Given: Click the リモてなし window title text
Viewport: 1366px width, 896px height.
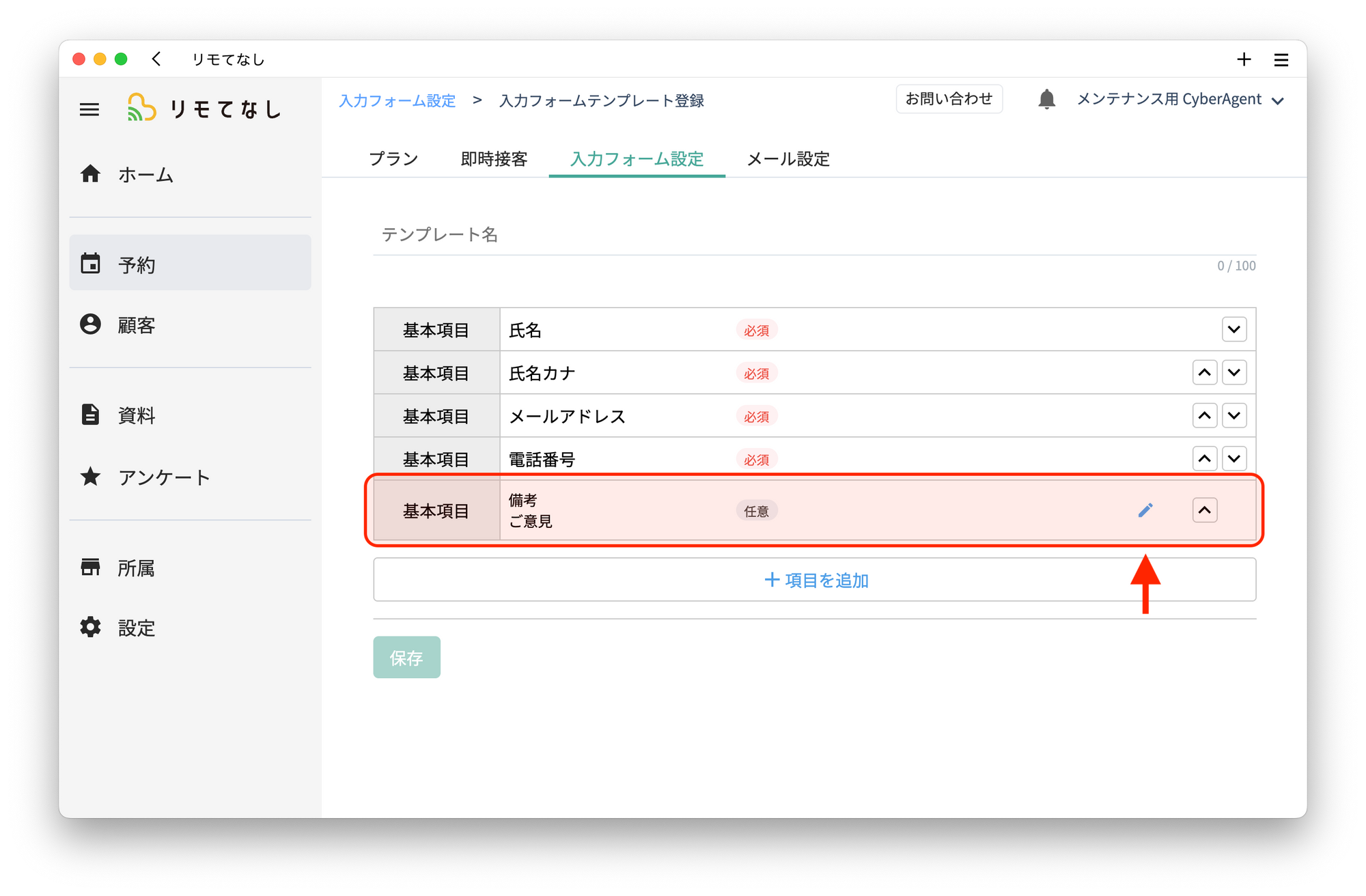Looking at the screenshot, I should [x=228, y=59].
